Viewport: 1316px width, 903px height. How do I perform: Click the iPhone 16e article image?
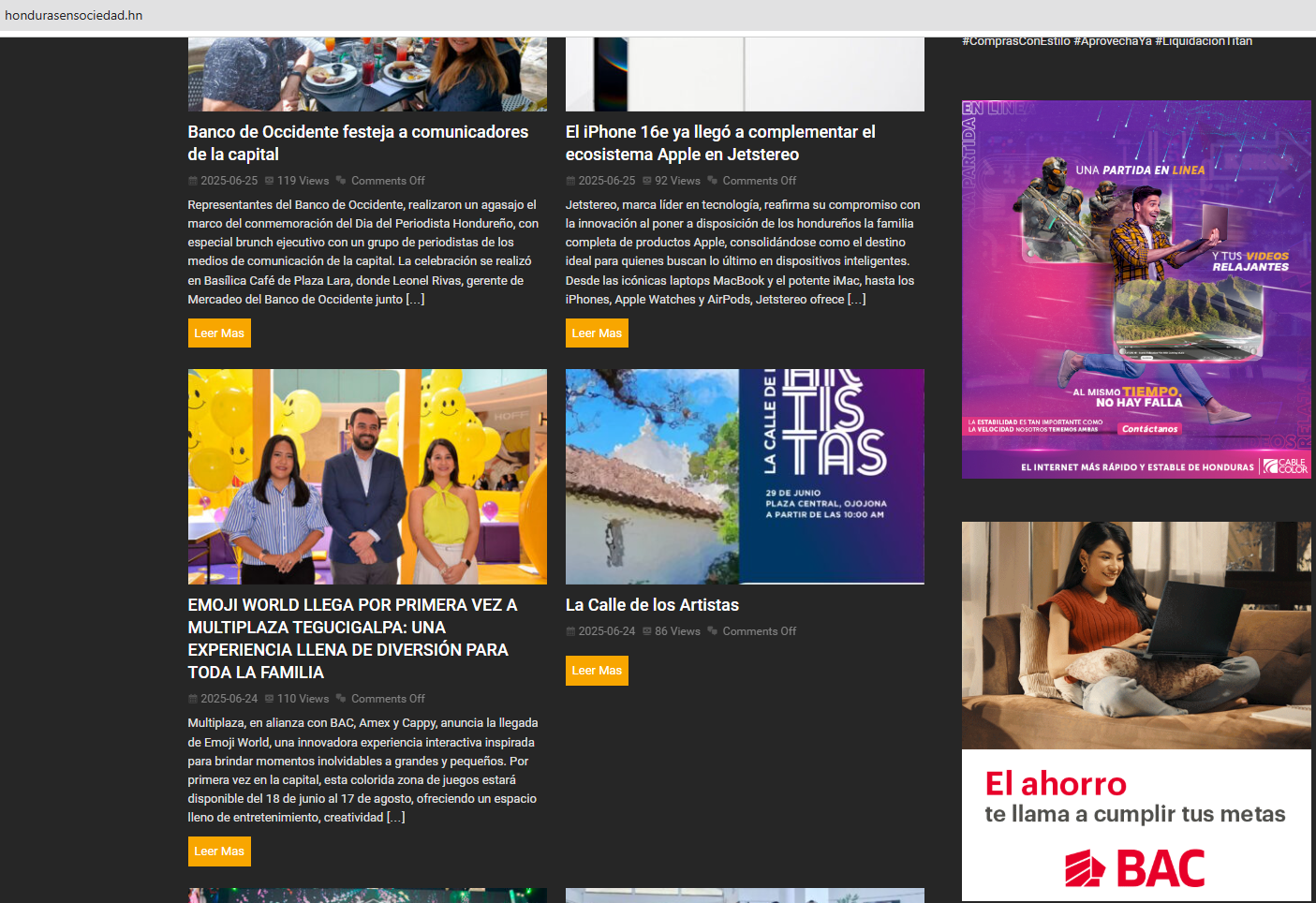(x=745, y=75)
